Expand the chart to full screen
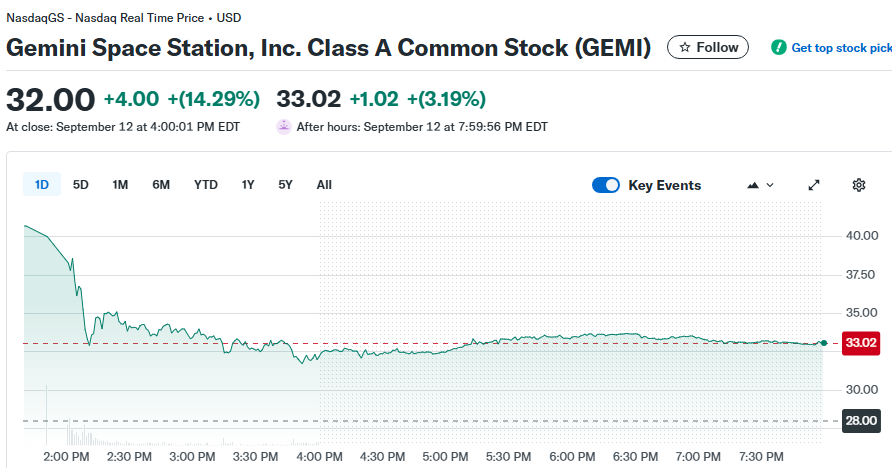The image size is (892, 468). tap(814, 185)
